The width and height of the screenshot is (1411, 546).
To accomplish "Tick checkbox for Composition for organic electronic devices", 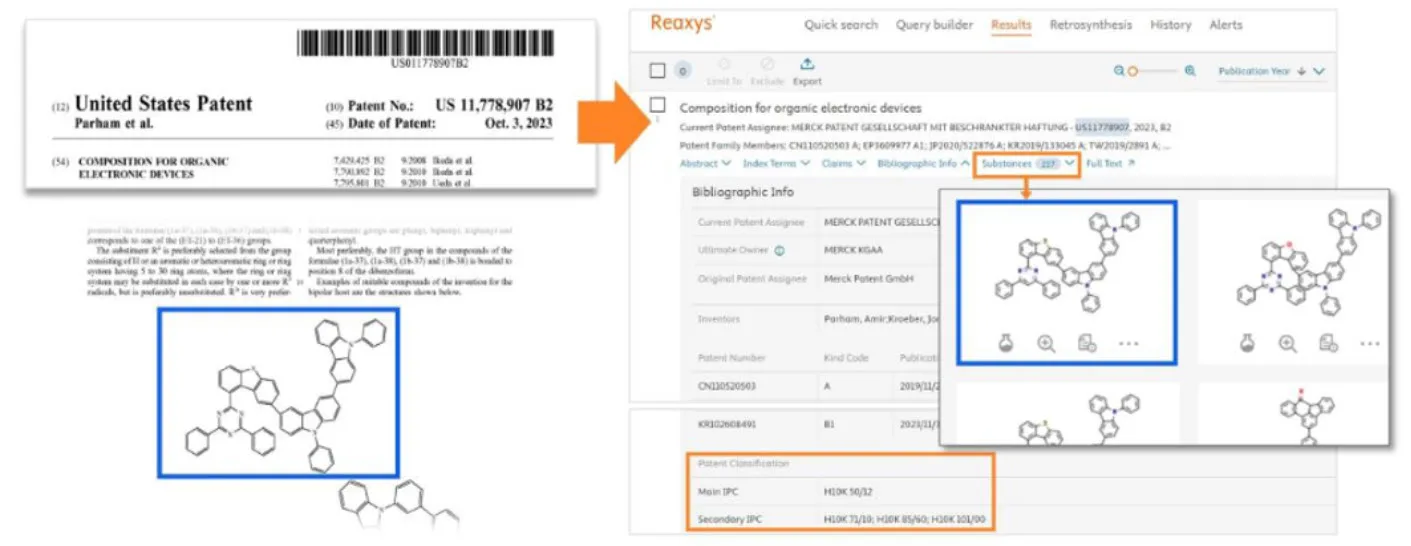I will pyautogui.click(x=657, y=104).
